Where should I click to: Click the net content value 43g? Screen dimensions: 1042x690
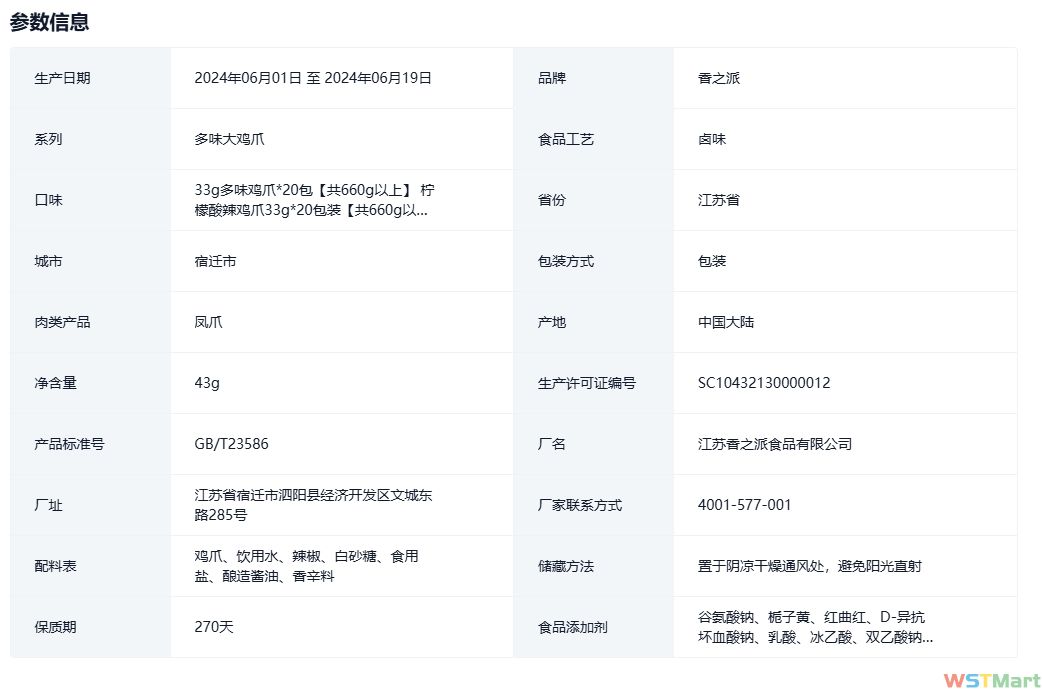tap(207, 383)
